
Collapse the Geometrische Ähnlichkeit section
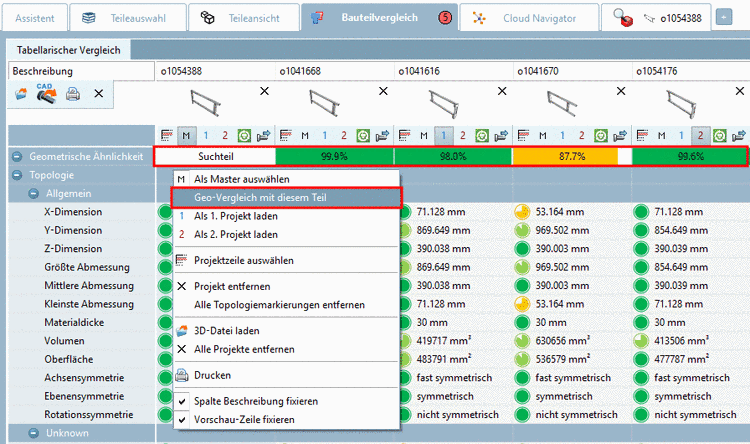click(x=17, y=156)
